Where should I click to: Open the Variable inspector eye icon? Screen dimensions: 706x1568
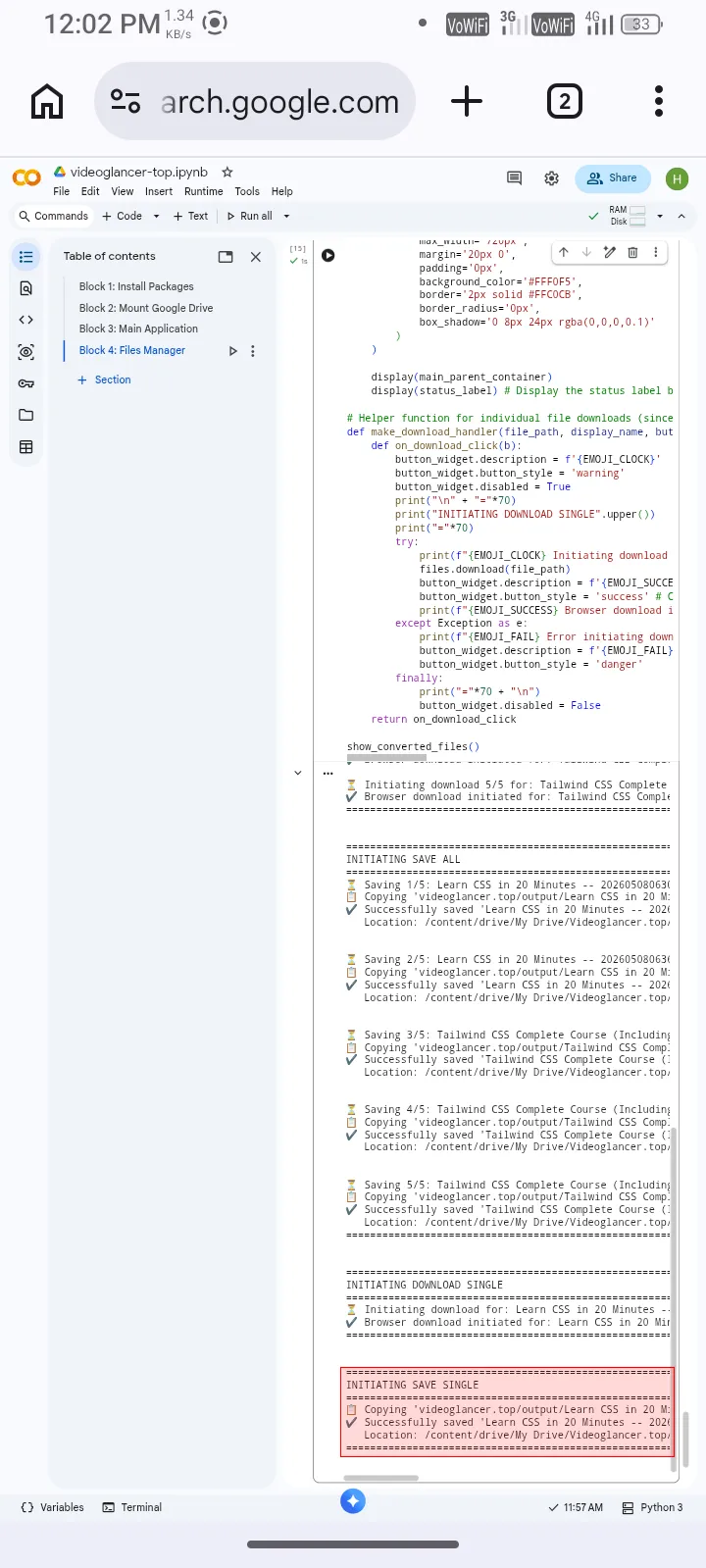point(25,351)
